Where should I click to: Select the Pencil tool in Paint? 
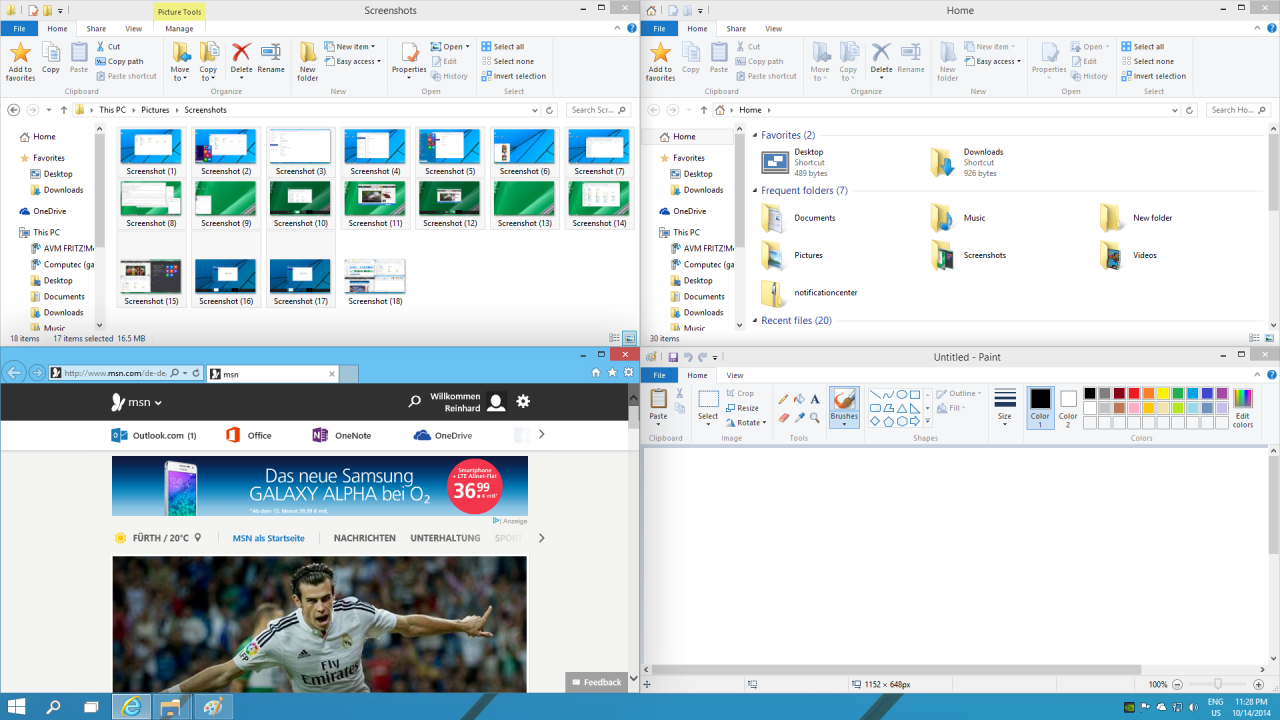pos(783,399)
